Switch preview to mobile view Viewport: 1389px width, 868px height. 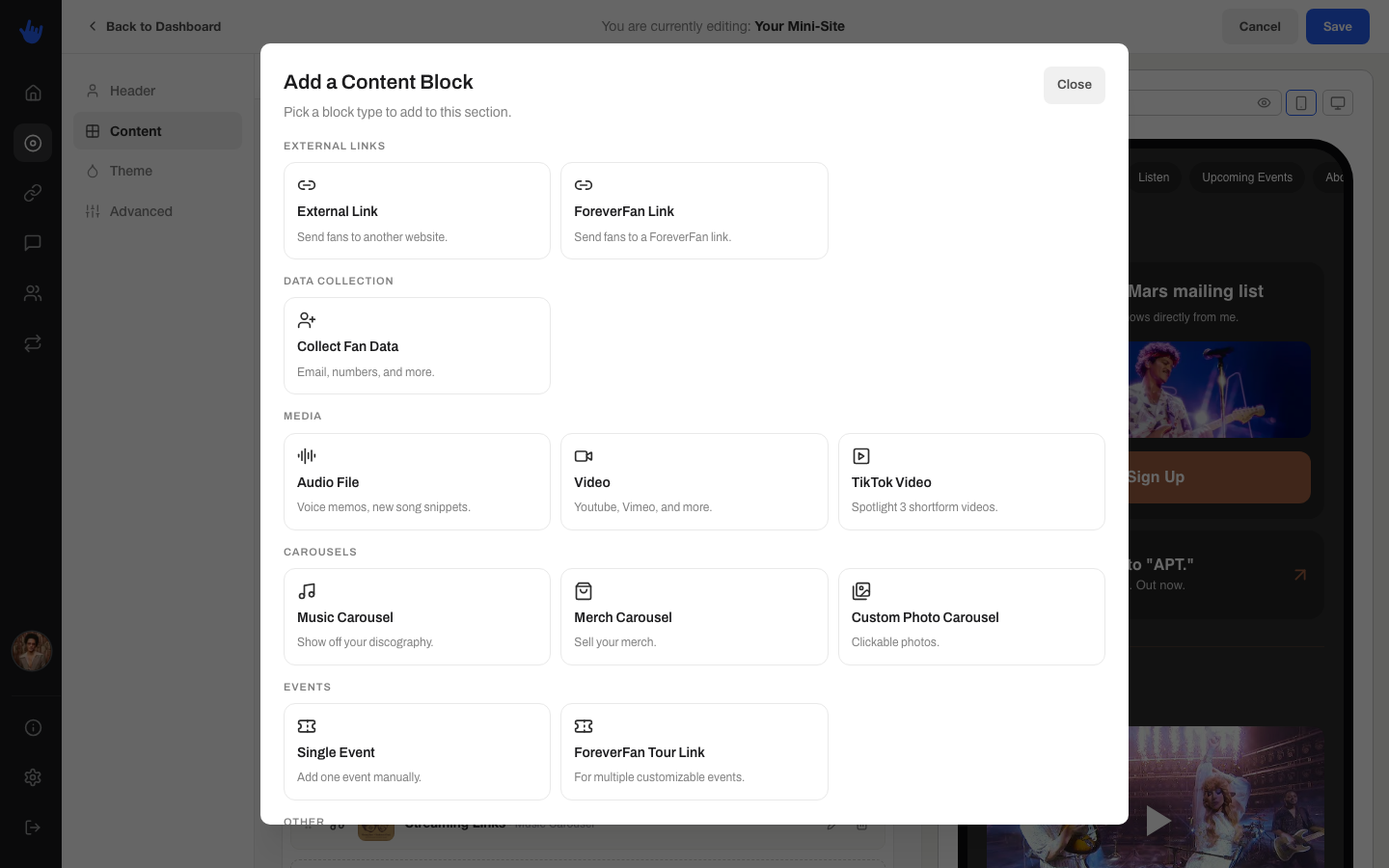click(x=1301, y=102)
